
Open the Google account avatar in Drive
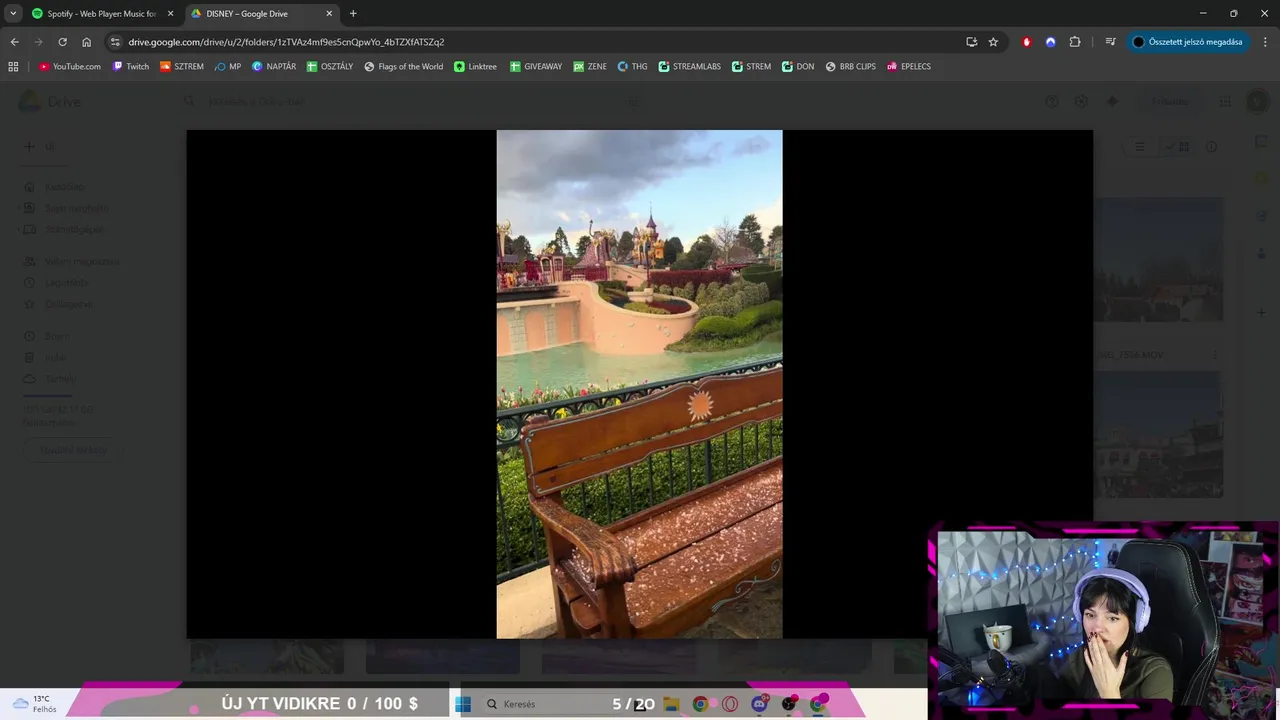[x=1257, y=102]
